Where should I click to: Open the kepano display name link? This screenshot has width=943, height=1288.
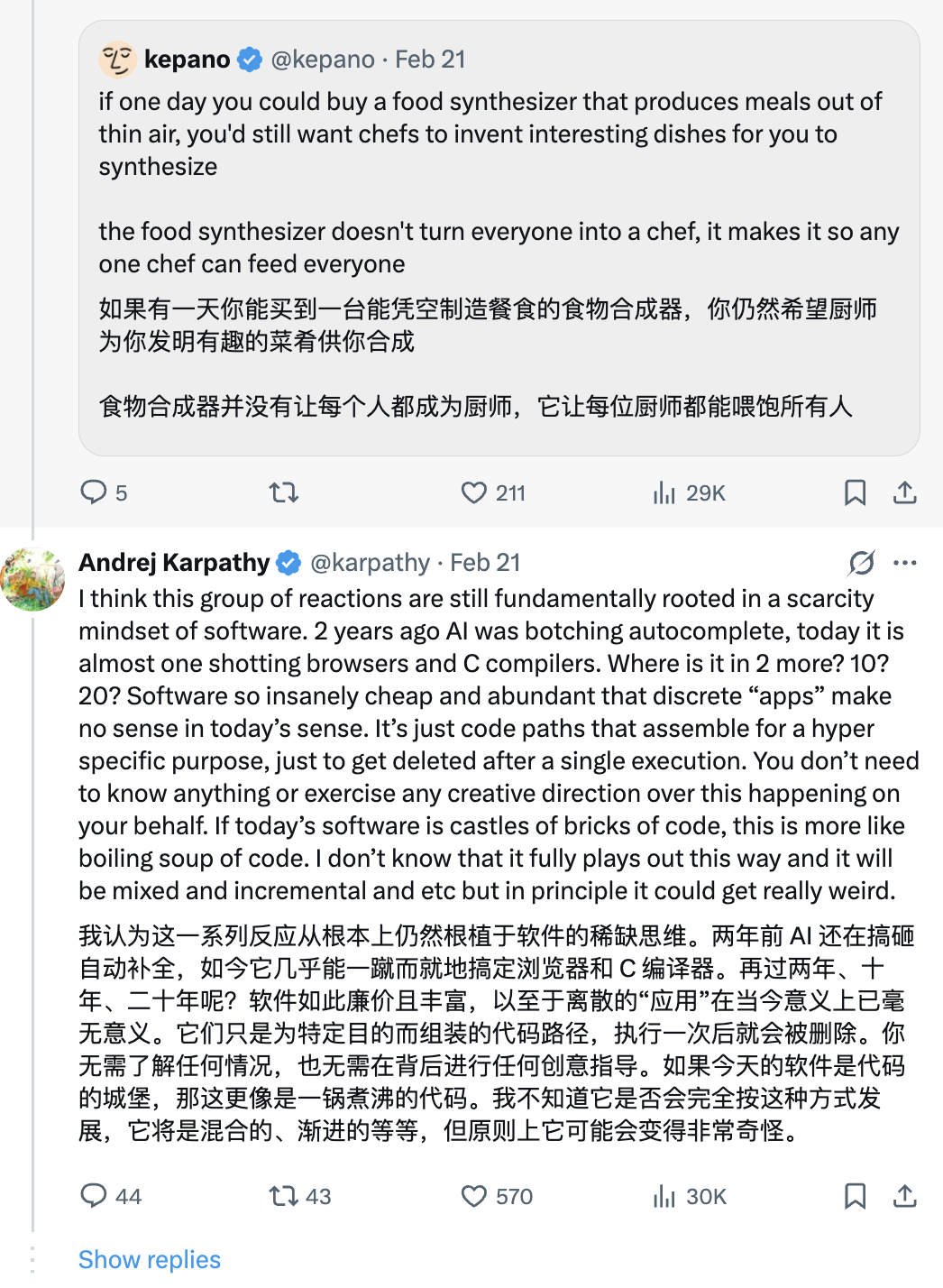188,60
